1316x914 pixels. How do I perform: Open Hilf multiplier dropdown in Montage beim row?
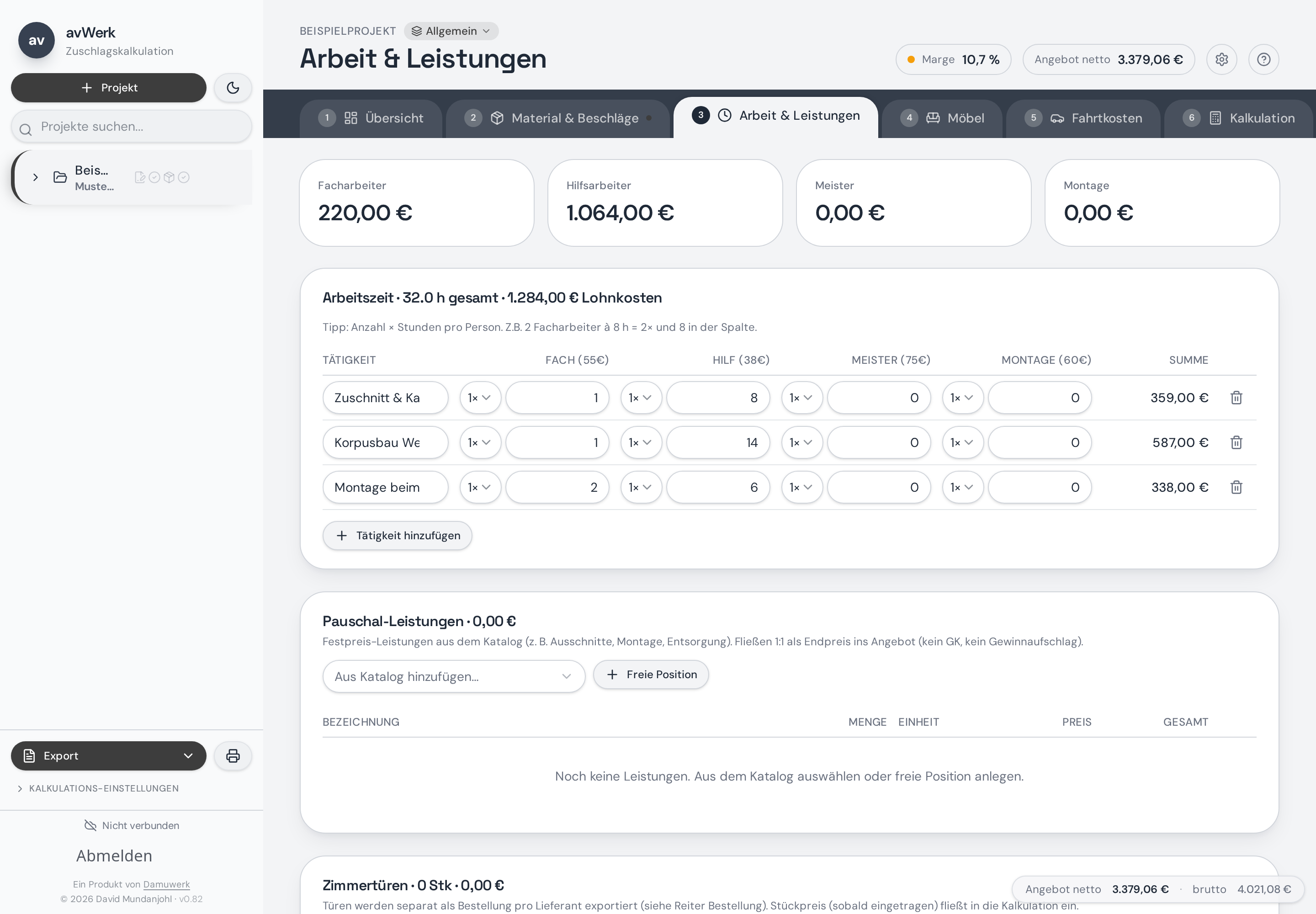click(x=641, y=487)
